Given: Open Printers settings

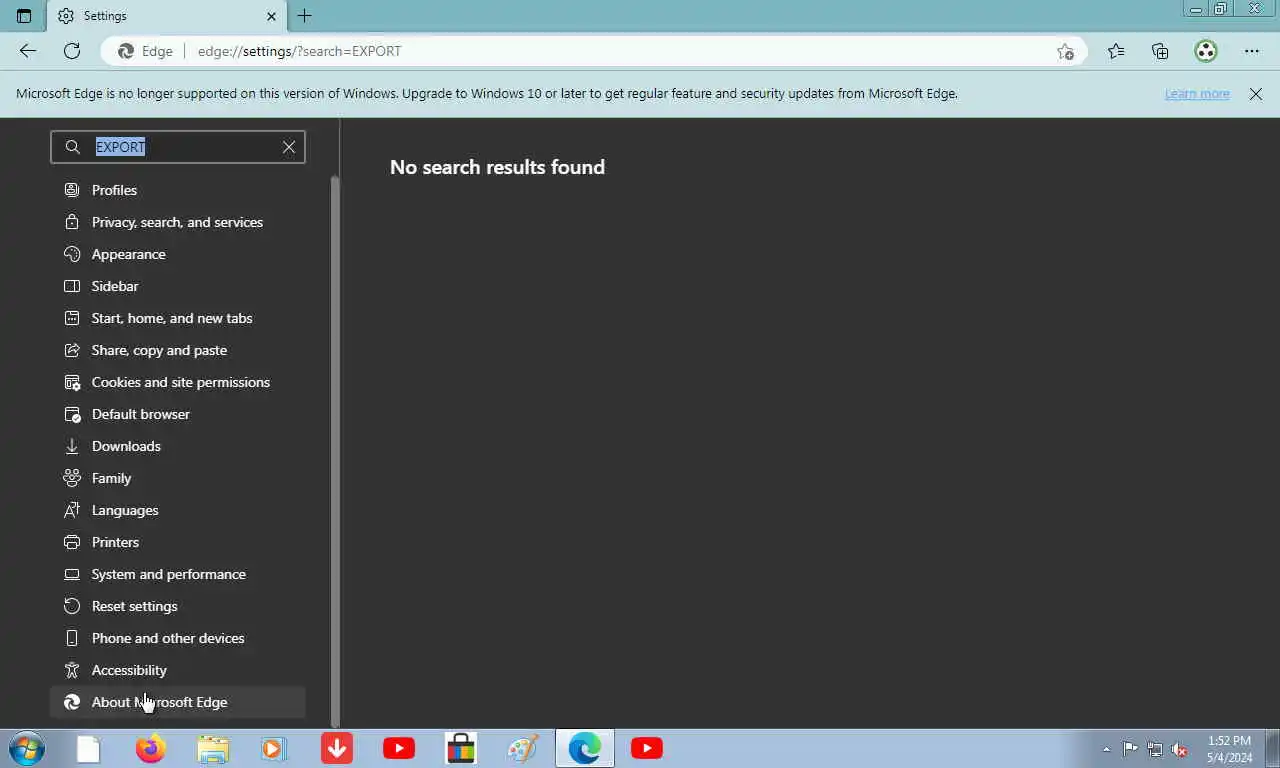Looking at the screenshot, I should 178,542.
